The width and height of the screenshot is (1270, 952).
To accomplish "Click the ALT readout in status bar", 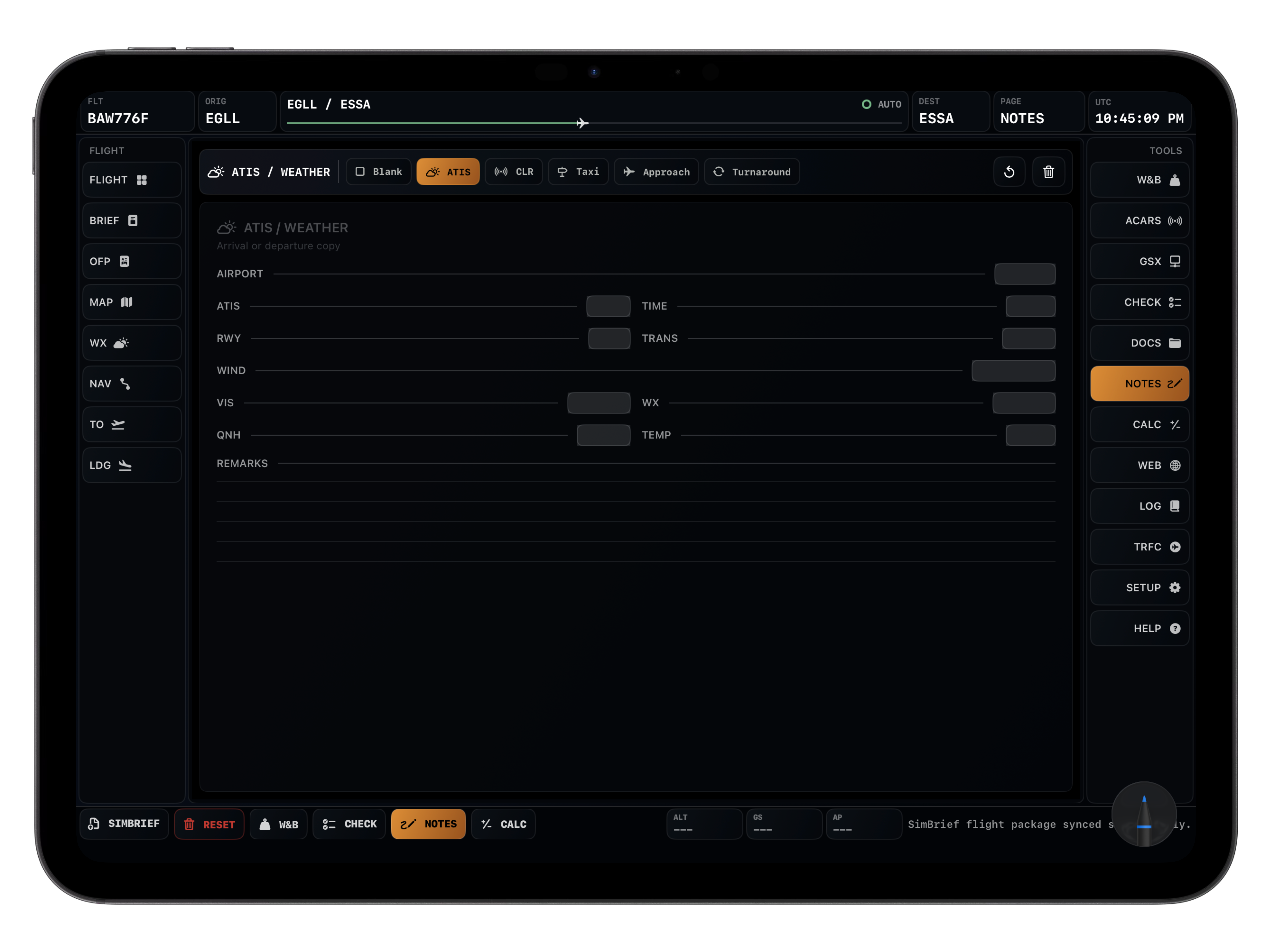I will (x=704, y=824).
